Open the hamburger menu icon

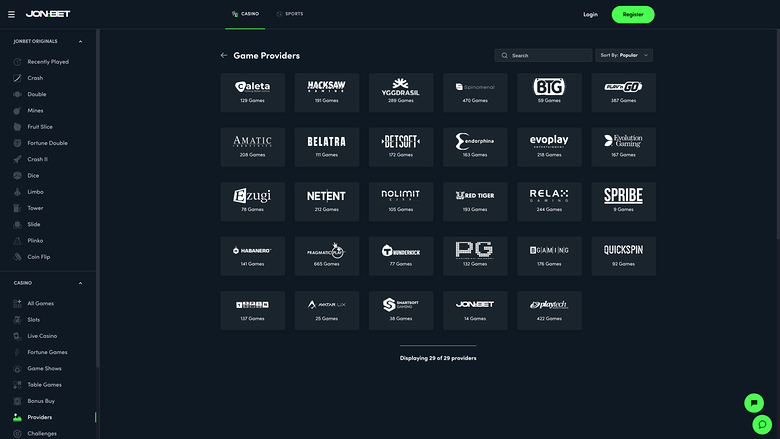click(x=11, y=14)
